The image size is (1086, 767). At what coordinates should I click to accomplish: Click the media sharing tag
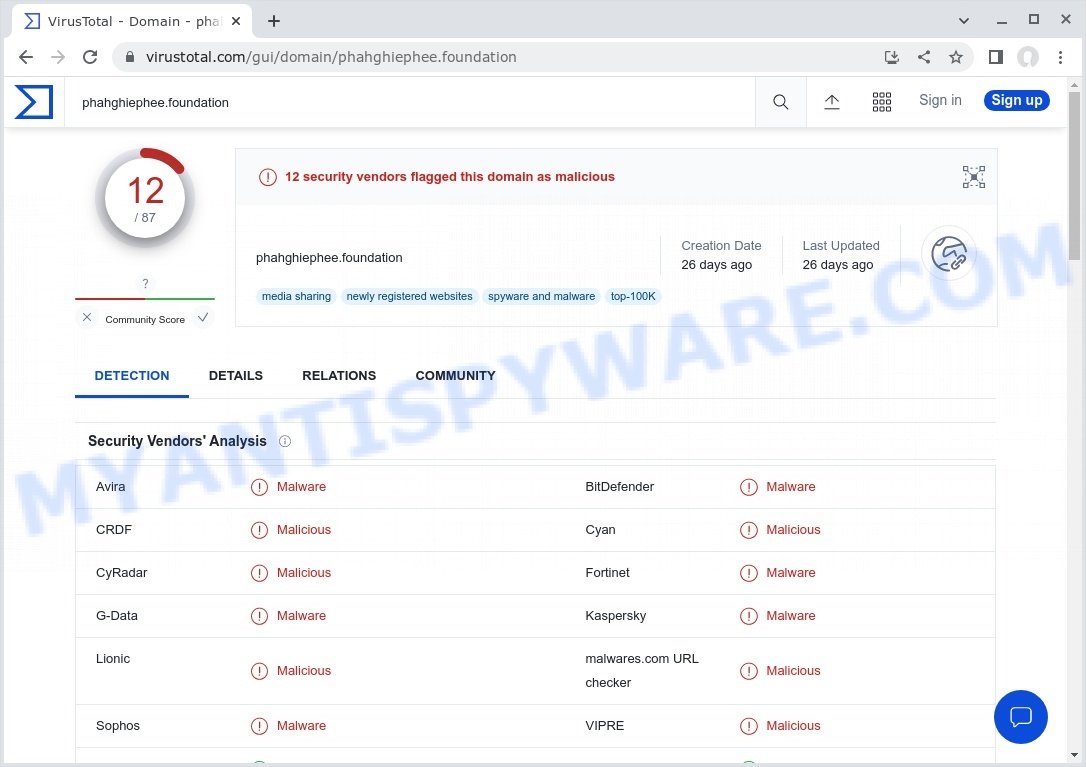click(296, 297)
